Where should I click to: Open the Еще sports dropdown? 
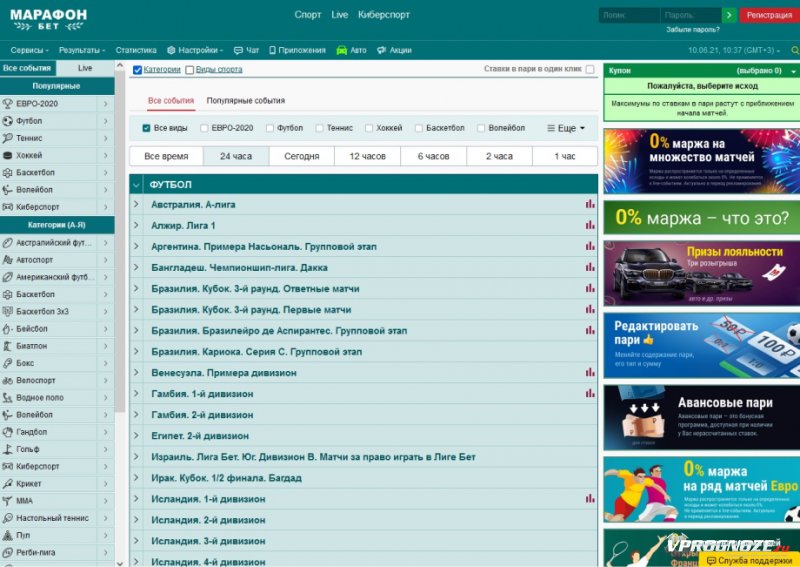tap(566, 128)
